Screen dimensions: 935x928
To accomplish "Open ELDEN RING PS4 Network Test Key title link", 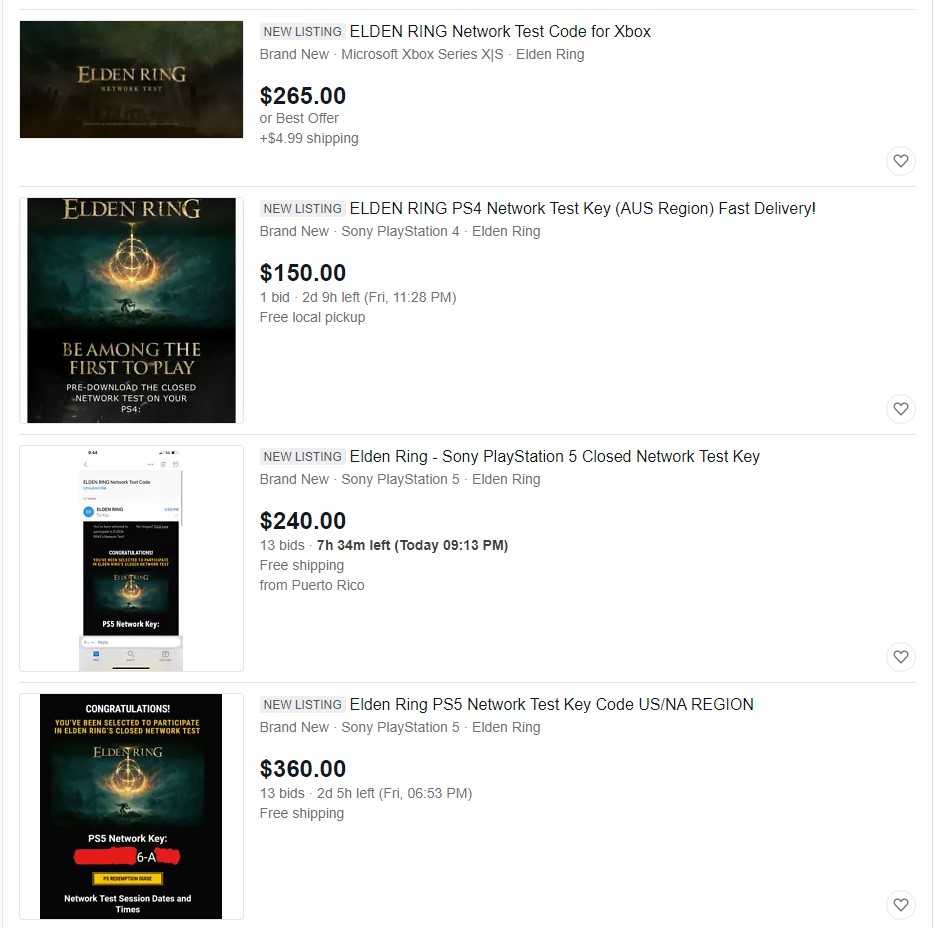I will [583, 208].
